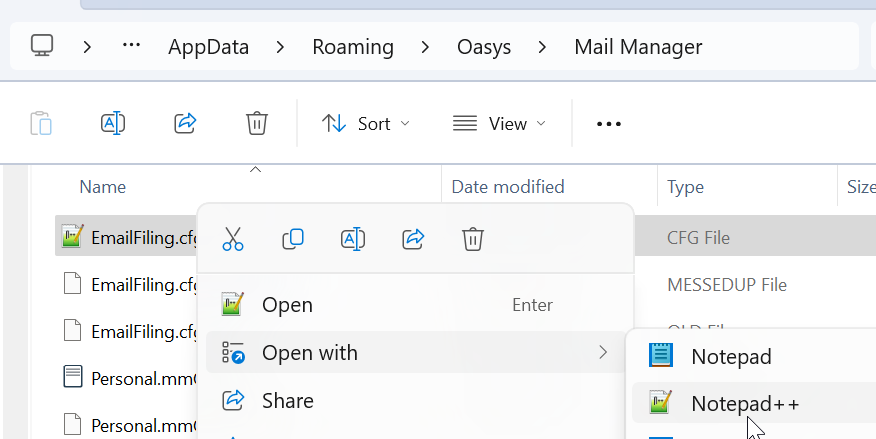The image size is (876, 439).
Task: Go to AppData folder in breadcrumb
Action: (208, 47)
